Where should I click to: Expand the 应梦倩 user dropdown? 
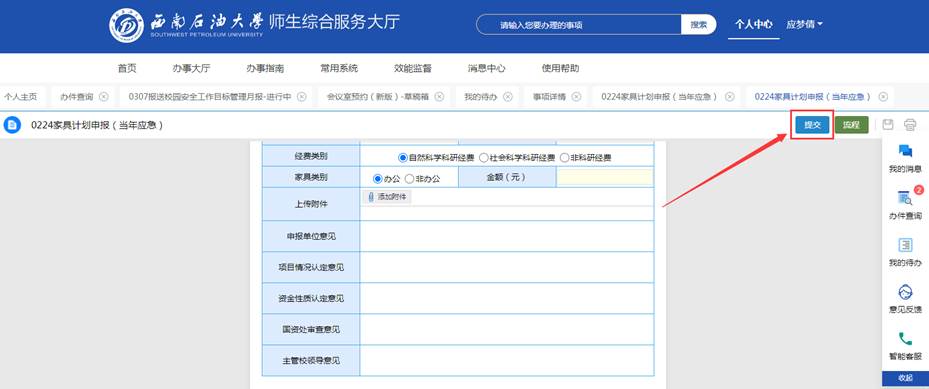804,24
